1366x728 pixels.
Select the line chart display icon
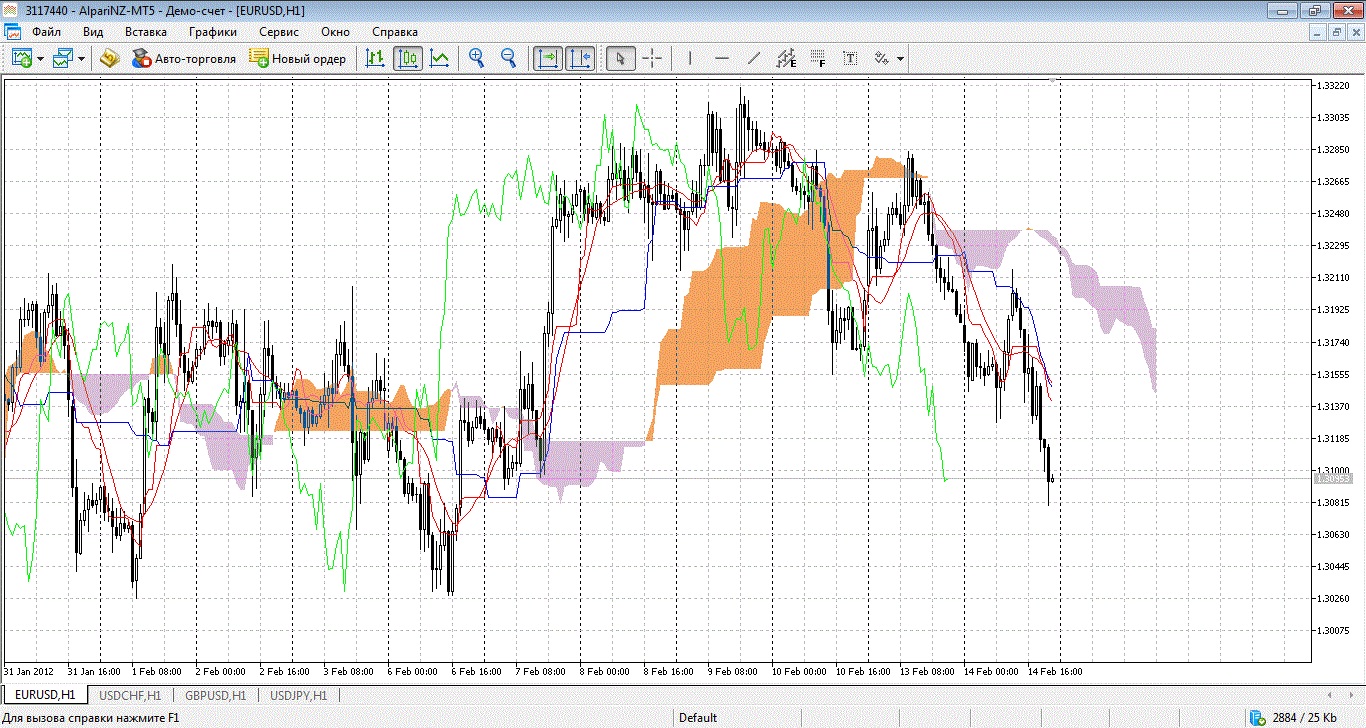(x=439, y=59)
